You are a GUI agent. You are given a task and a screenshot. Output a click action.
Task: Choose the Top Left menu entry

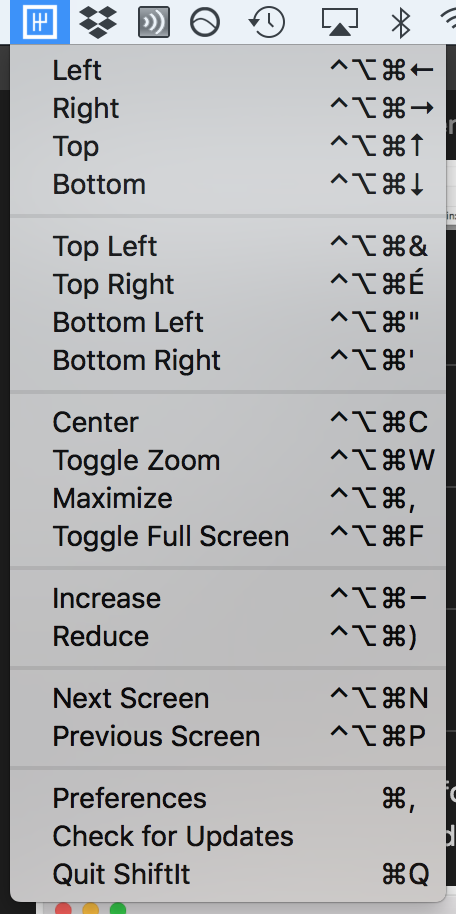pyautogui.click(x=228, y=247)
